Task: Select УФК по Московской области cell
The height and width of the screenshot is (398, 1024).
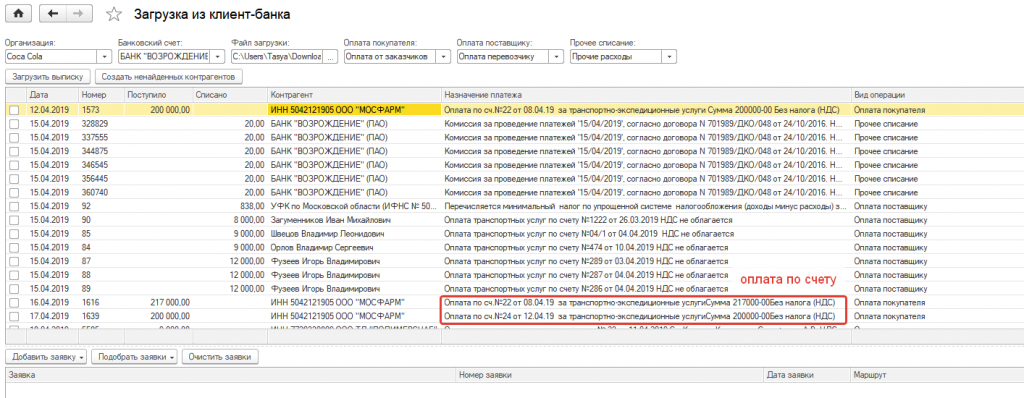Action: [x=355, y=207]
